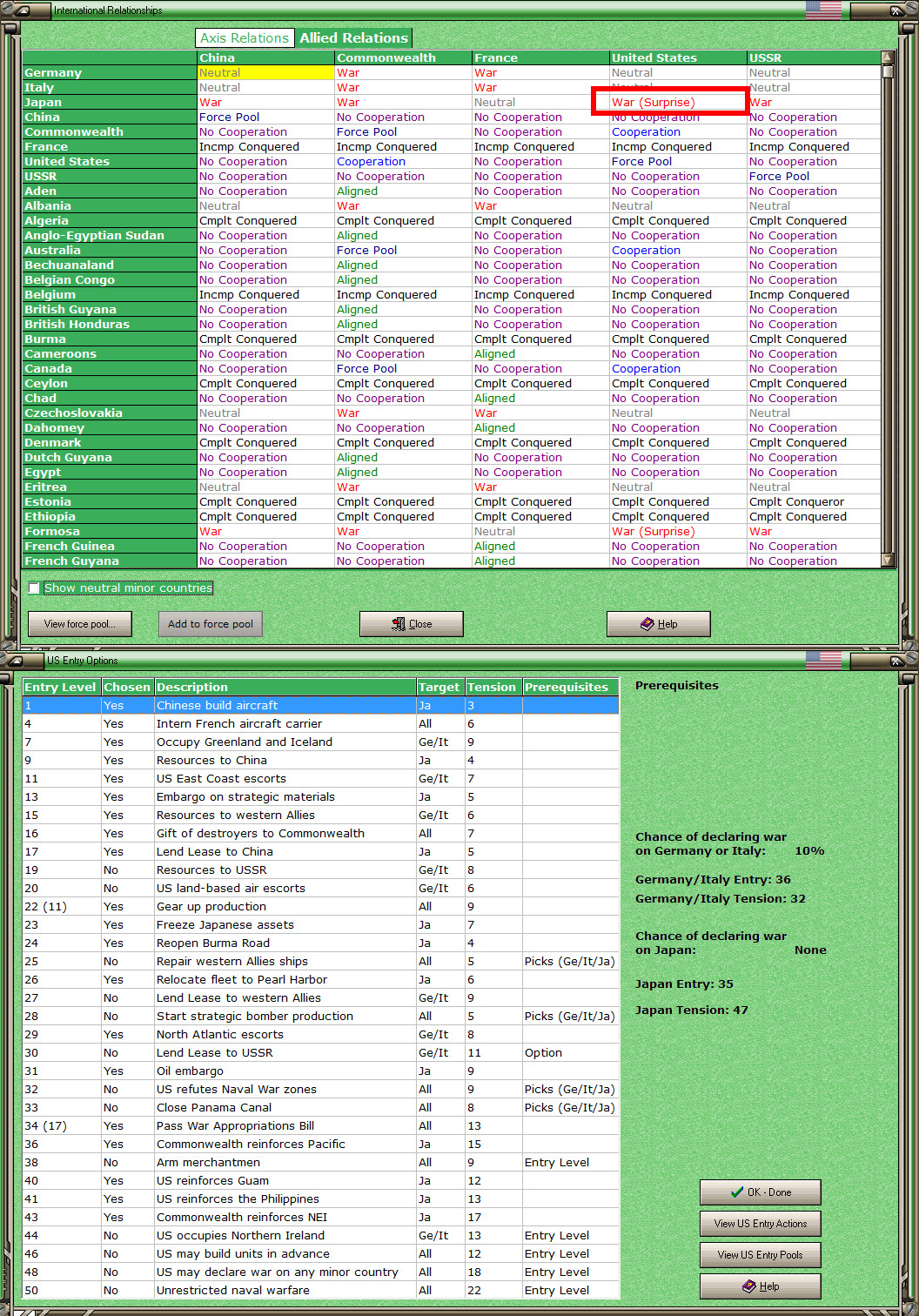Screen dimensions: 919x1316
Task: Click the Add to force pool button
Action: [211, 624]
